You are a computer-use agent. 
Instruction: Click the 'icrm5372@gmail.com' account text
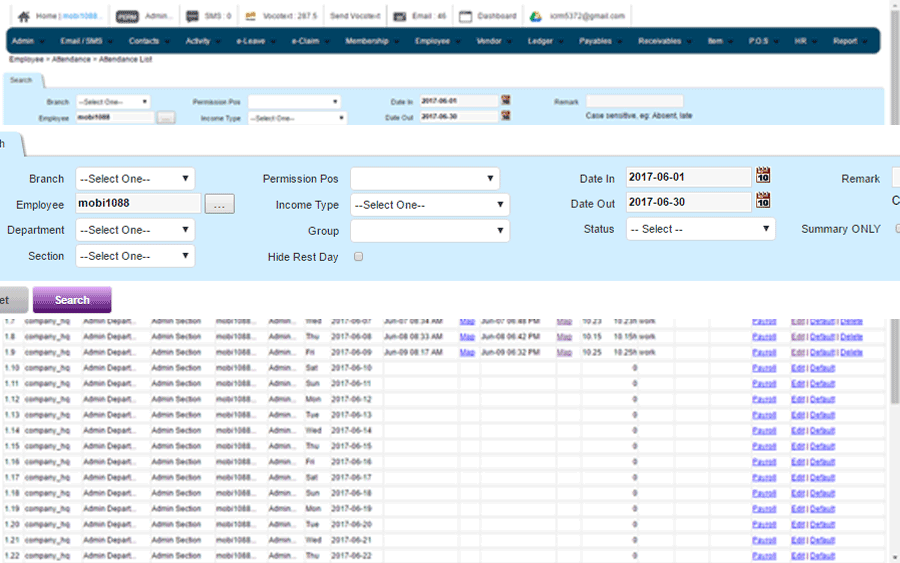[x=587, y=16]
